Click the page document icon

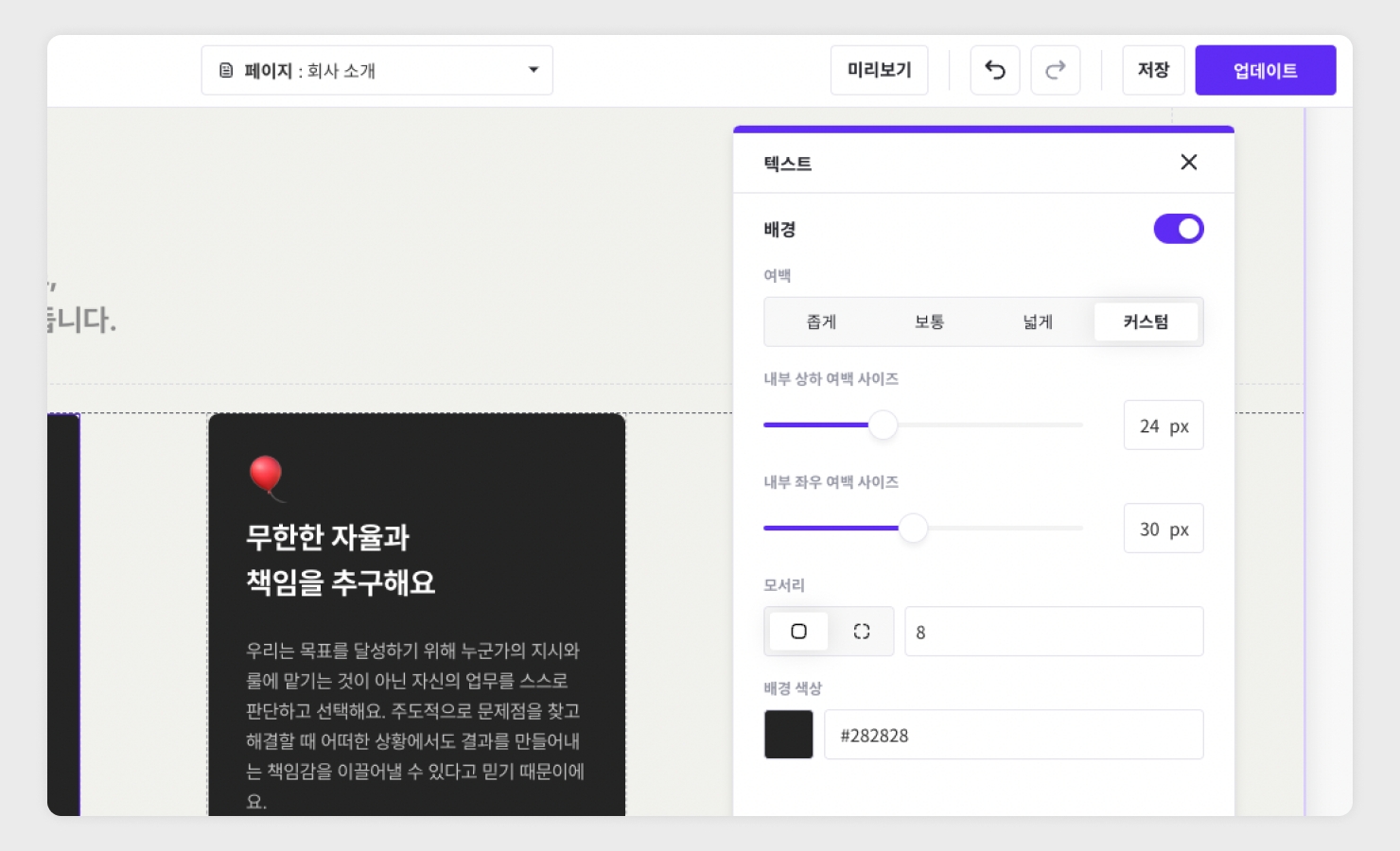click(x=226, y=71)
